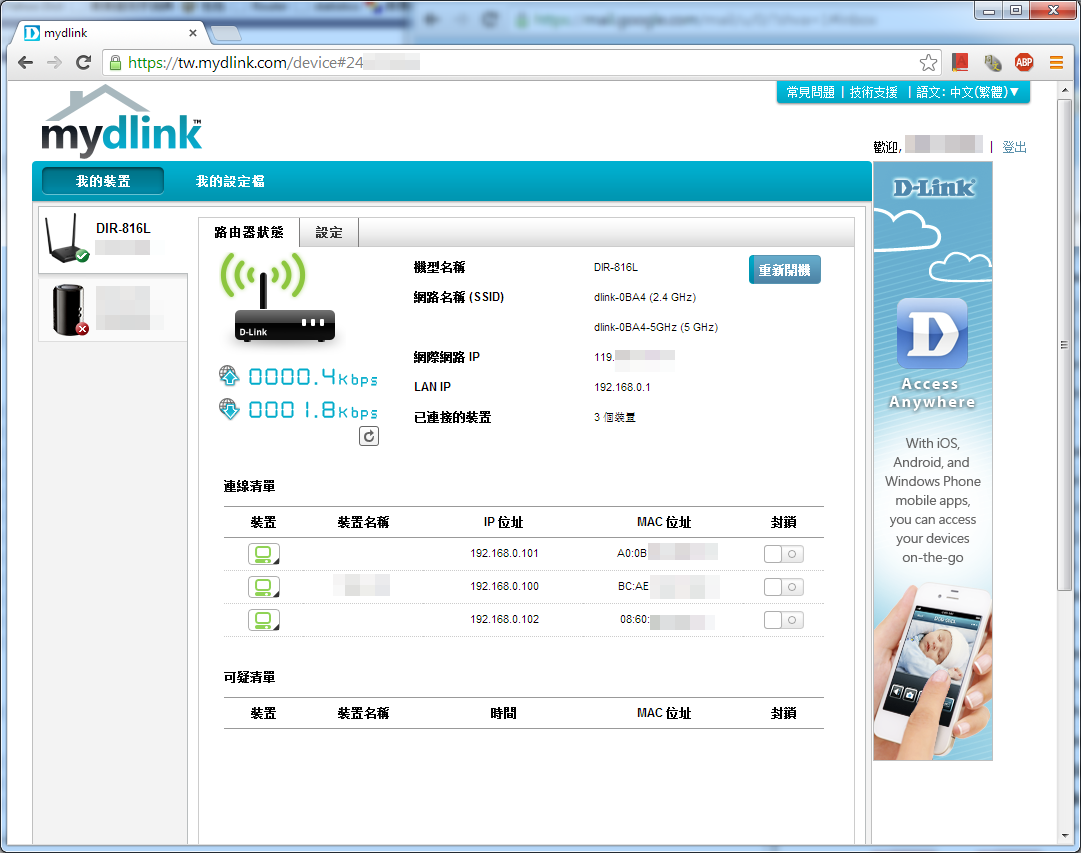Open the 我的設定檔 tab
The height and width of the screenshot is (853, 1081).
(230, 181)
